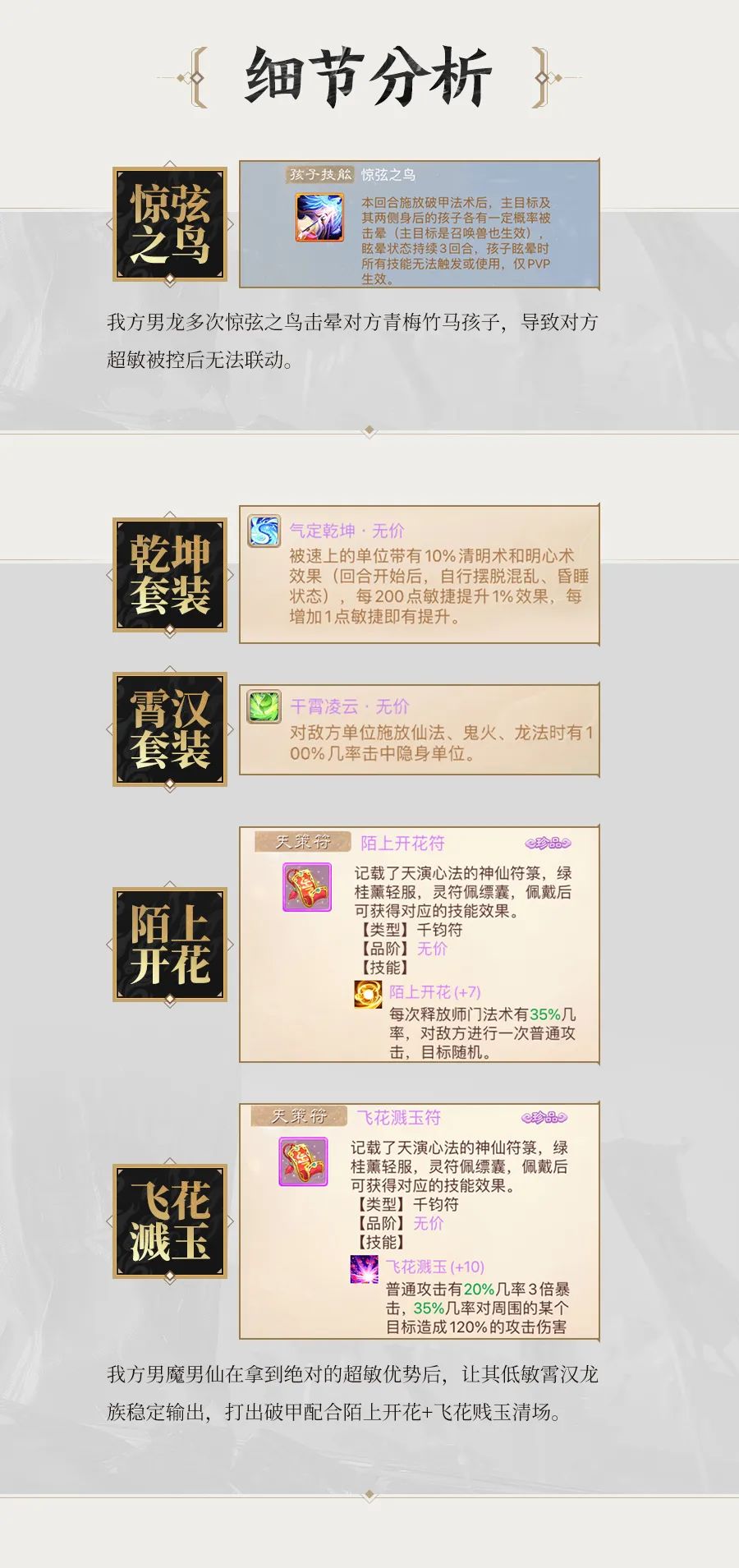Click the 陌上开花 (+7) golden skill icon
Viewport: 739px width, 1568px height.
pyautogui.click(x=368, y=994)
